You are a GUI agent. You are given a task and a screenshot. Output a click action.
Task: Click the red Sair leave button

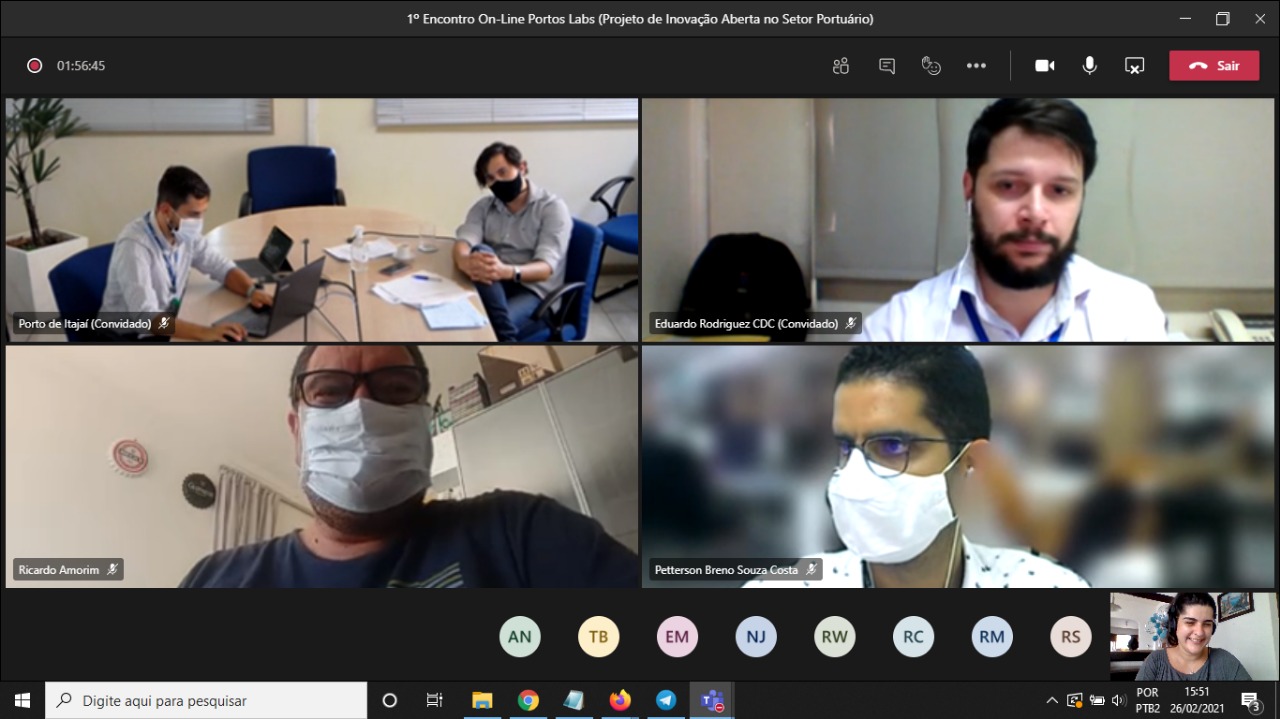click(1213, 66)
